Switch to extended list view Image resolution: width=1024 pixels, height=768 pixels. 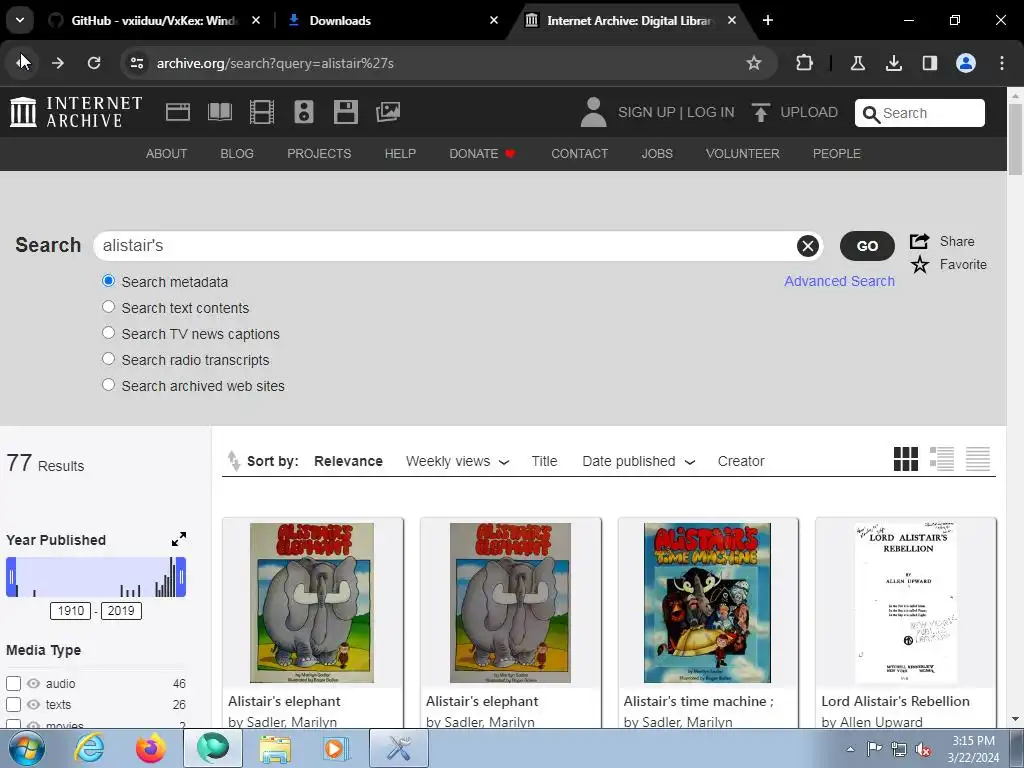click(942, 459)
